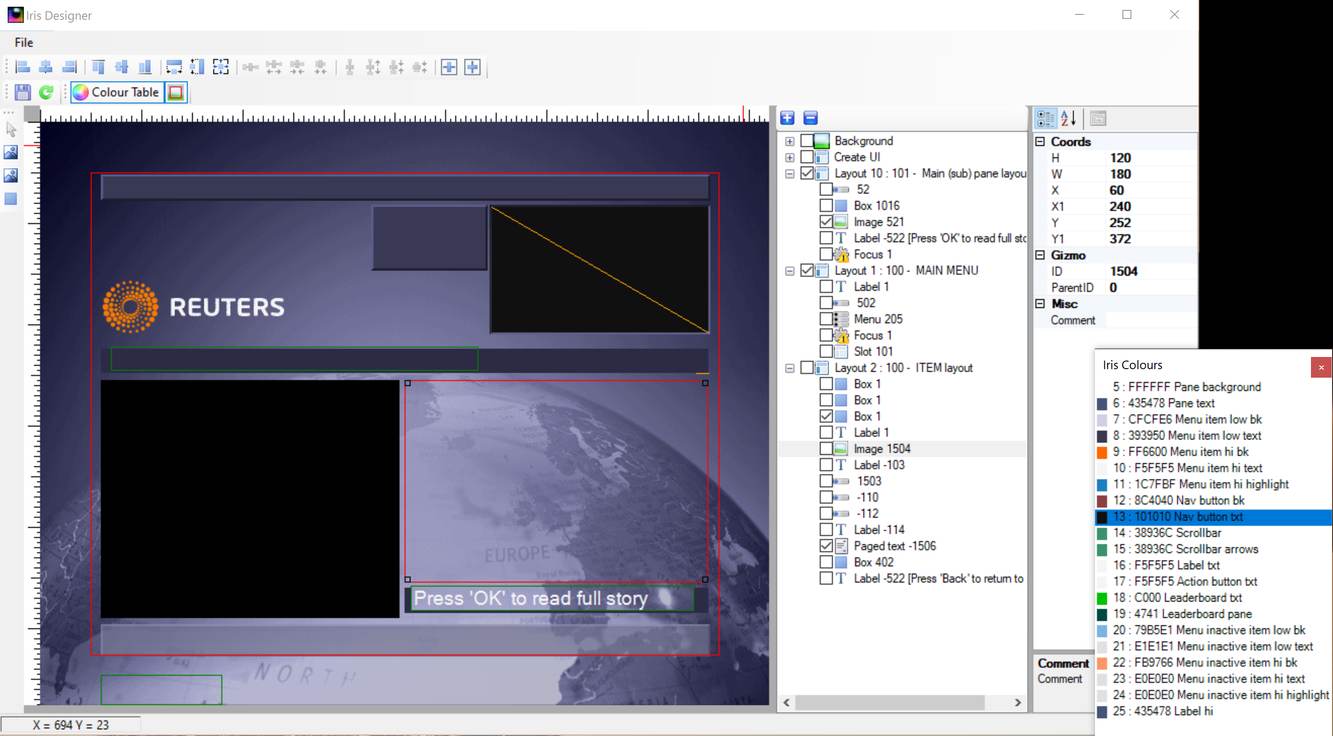Image resolution: width=1333 pixels, height=736 pixels.
Task: Select the Menu 205 tree item
Action: (877, 319)
